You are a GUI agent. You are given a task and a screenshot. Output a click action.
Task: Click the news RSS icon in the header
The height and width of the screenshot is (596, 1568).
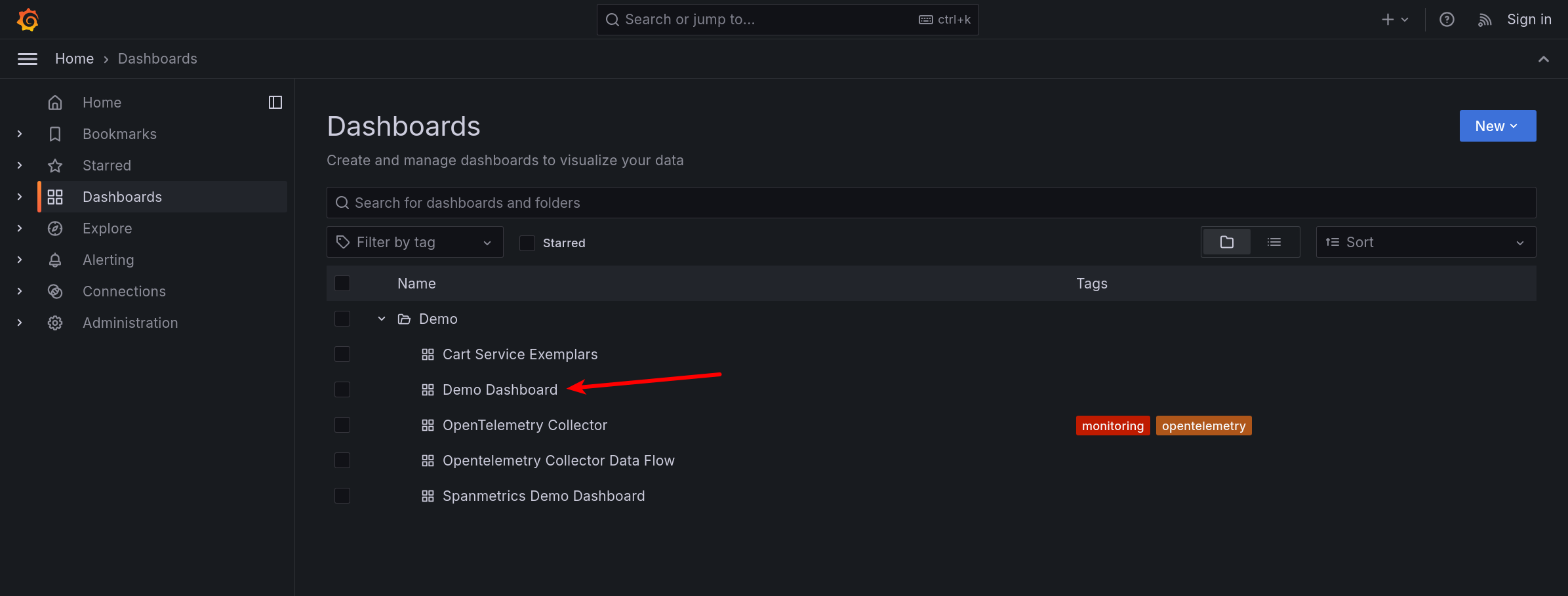[x=1484, y=19]
